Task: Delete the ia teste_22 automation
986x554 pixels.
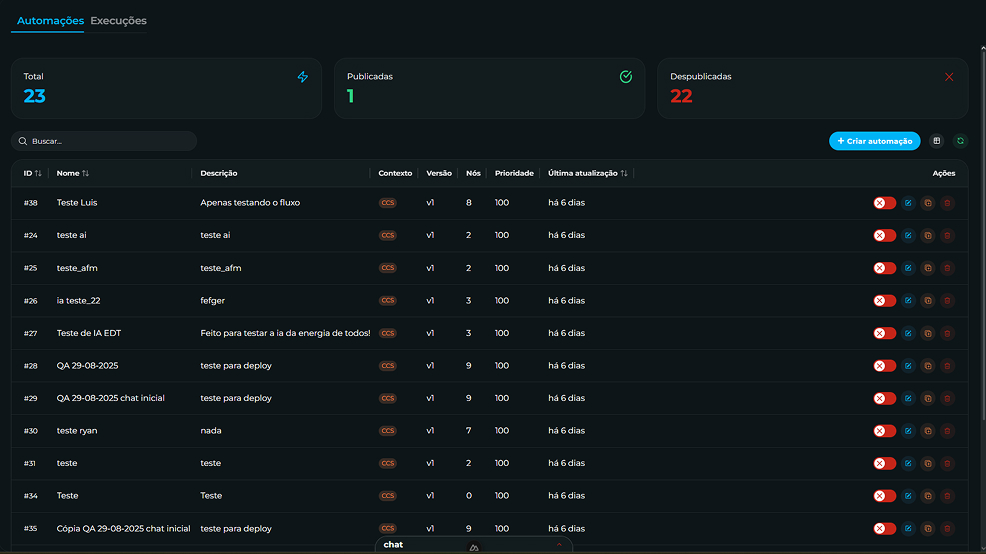Action: tap(947, 301)
